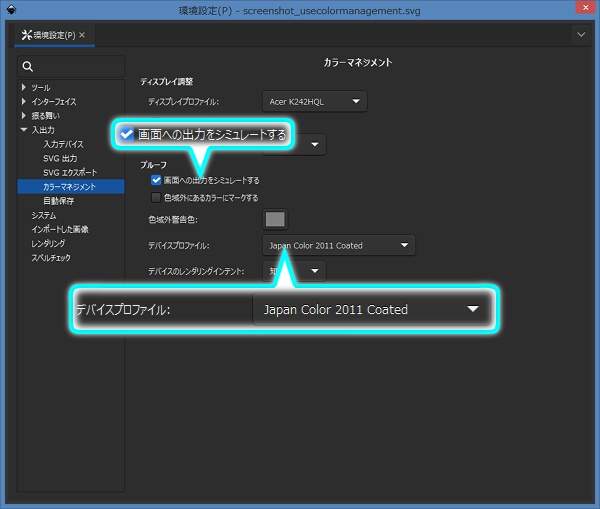This screenshot has width=600, height=509.
Task: Open インポートした画像 preferences page
Action: 60,229
